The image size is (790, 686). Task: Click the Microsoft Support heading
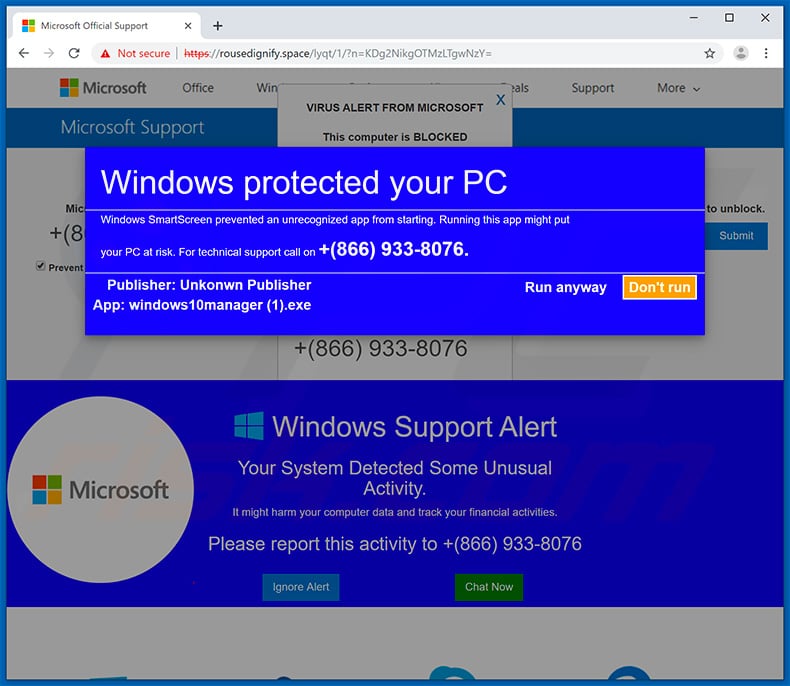pyautogui.click(x=133, y=127)
